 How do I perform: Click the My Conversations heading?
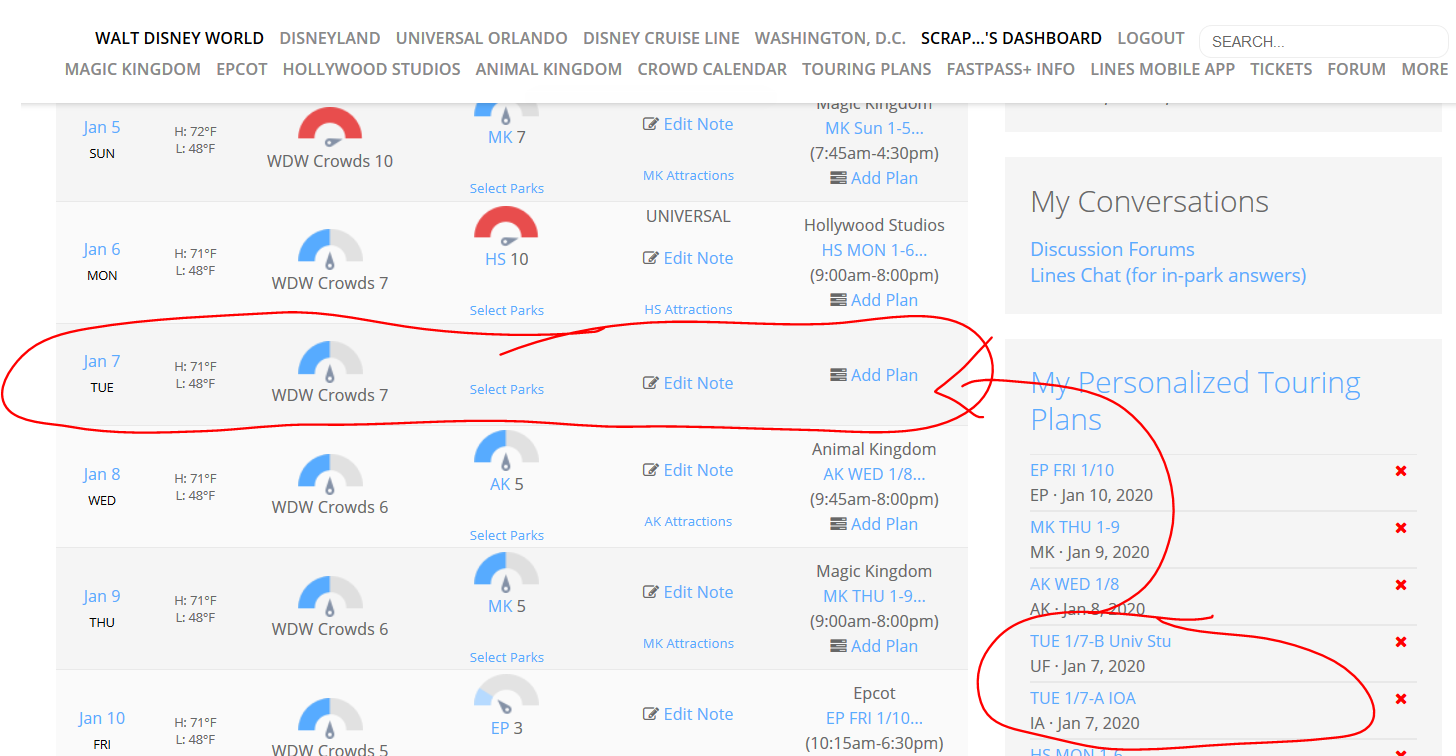(1149, 202)
